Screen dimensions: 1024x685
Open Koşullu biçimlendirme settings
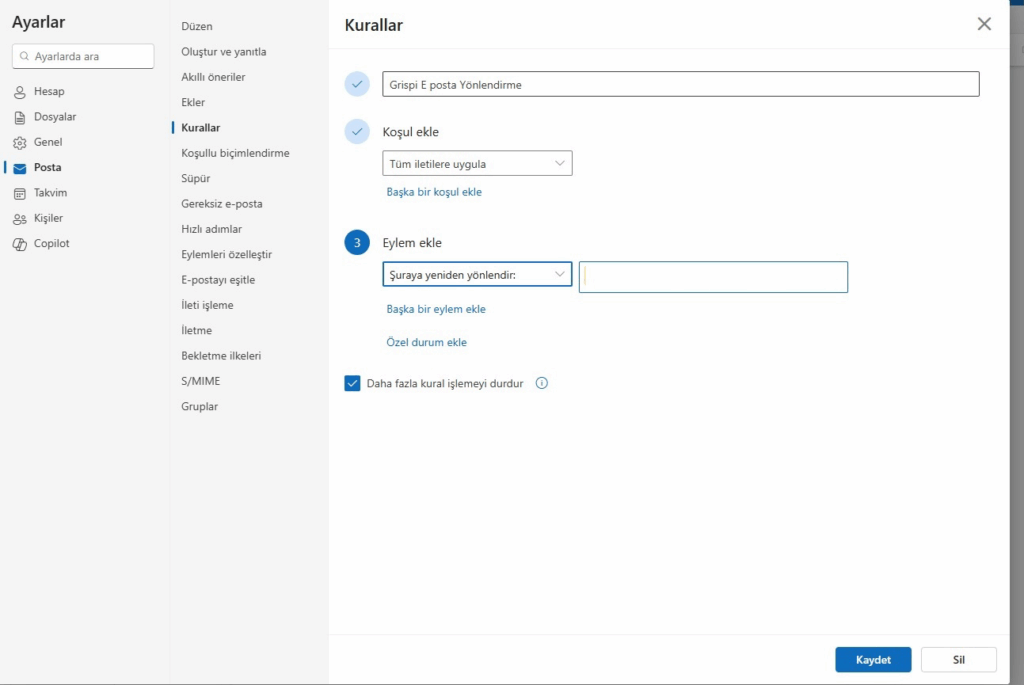point(235,153)
